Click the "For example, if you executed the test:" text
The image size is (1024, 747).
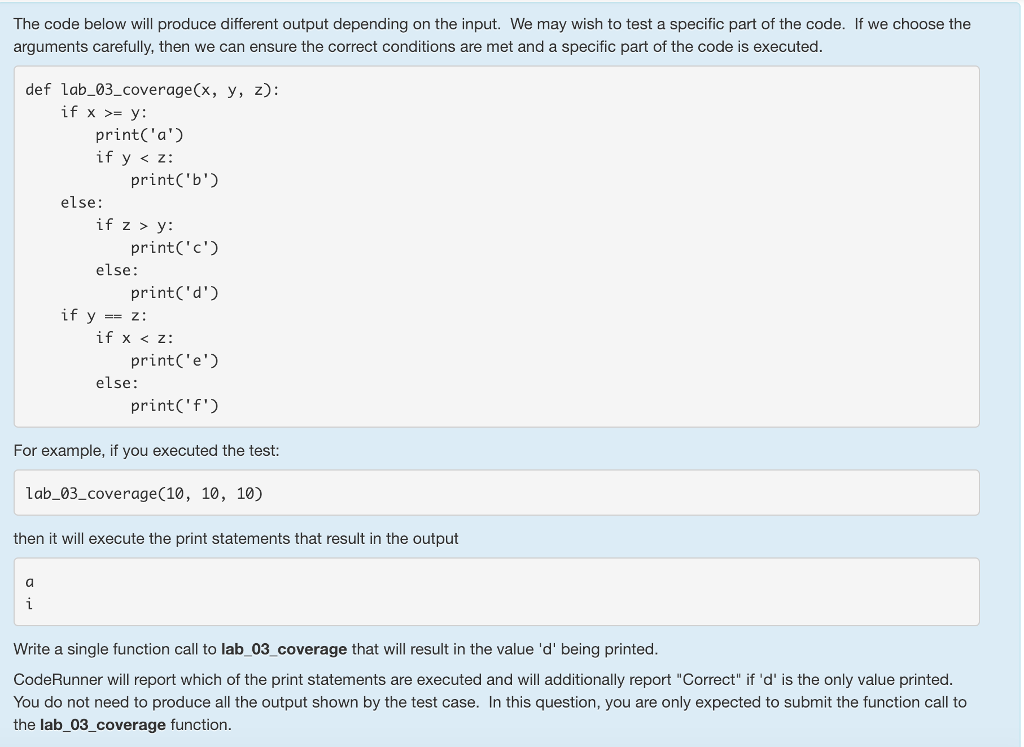146,451
